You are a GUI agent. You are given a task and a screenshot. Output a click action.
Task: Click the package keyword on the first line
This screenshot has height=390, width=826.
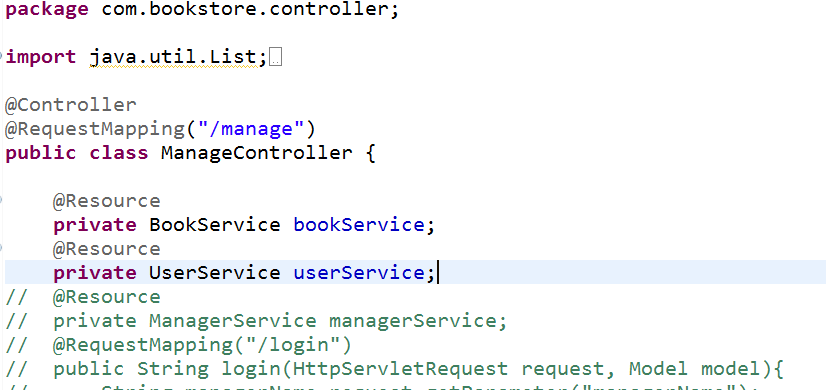[47, 10]
